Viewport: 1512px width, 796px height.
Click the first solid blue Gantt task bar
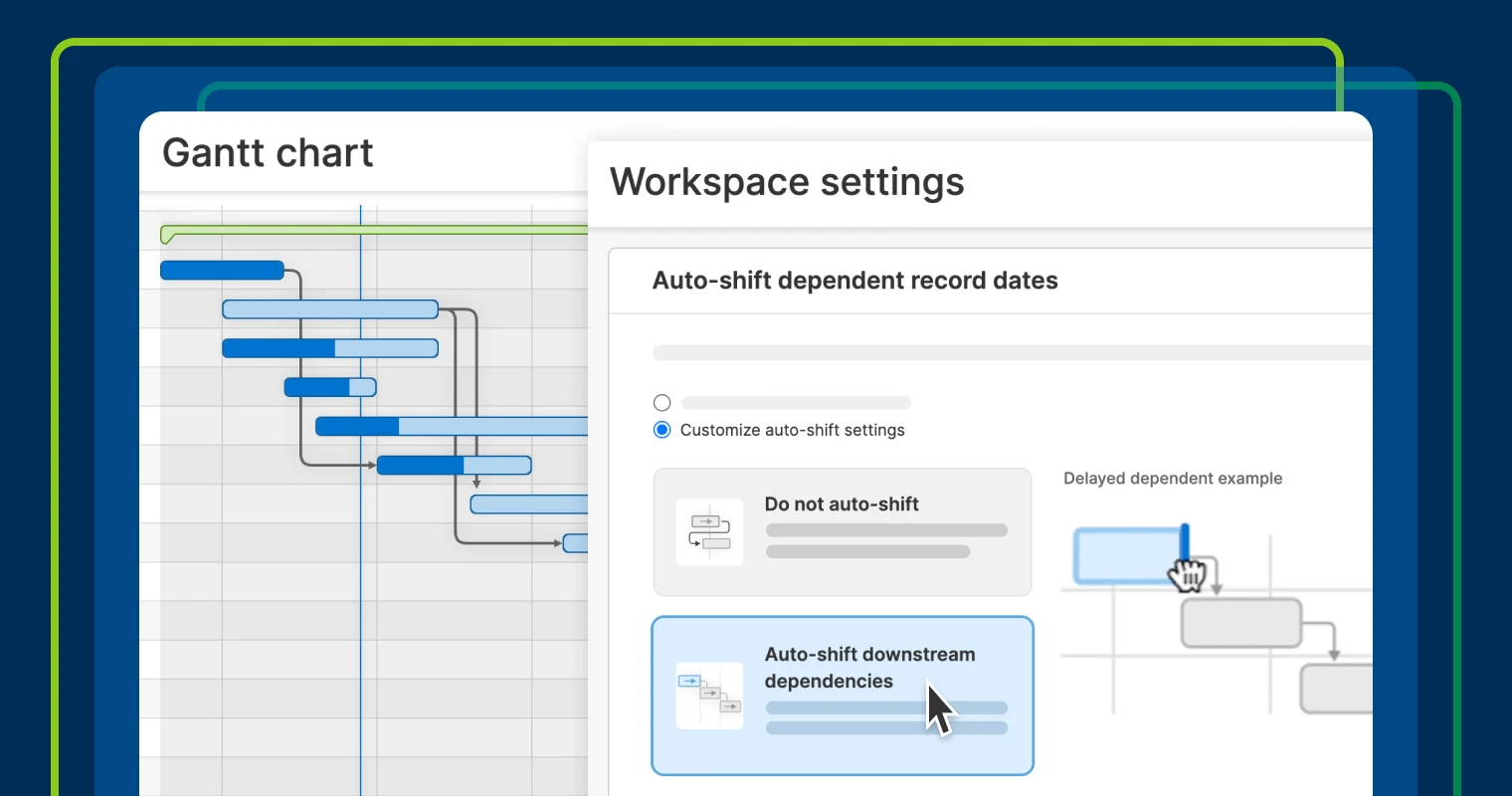tap(222, 270)
